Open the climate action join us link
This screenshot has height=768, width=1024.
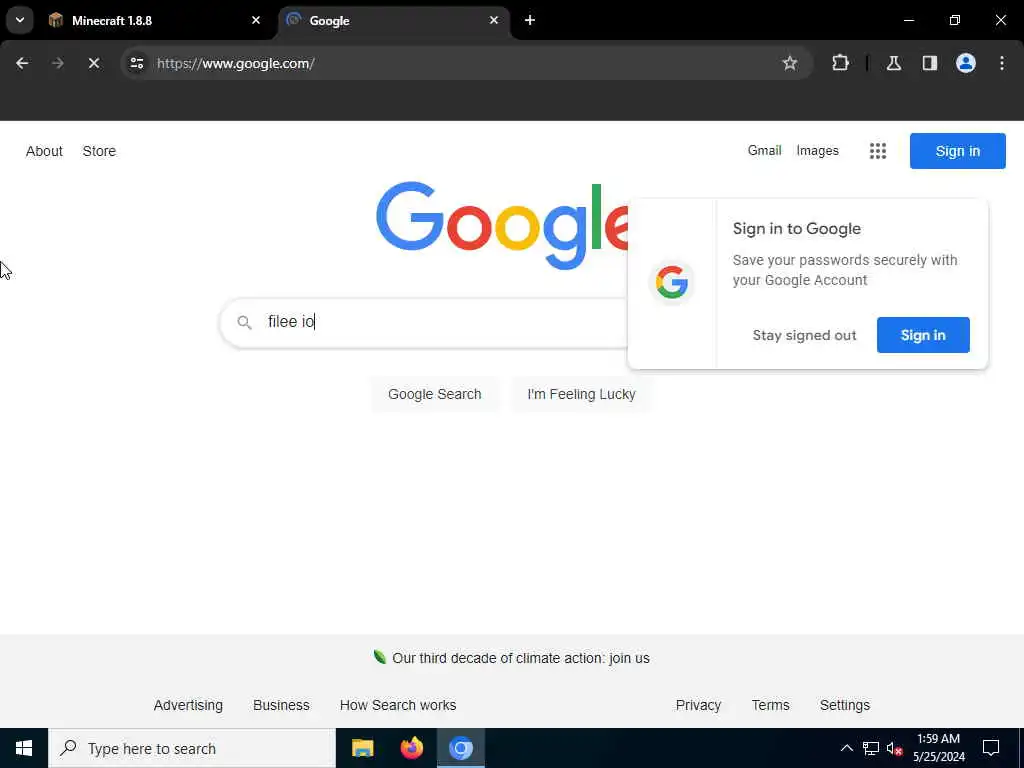click(520, 658)
